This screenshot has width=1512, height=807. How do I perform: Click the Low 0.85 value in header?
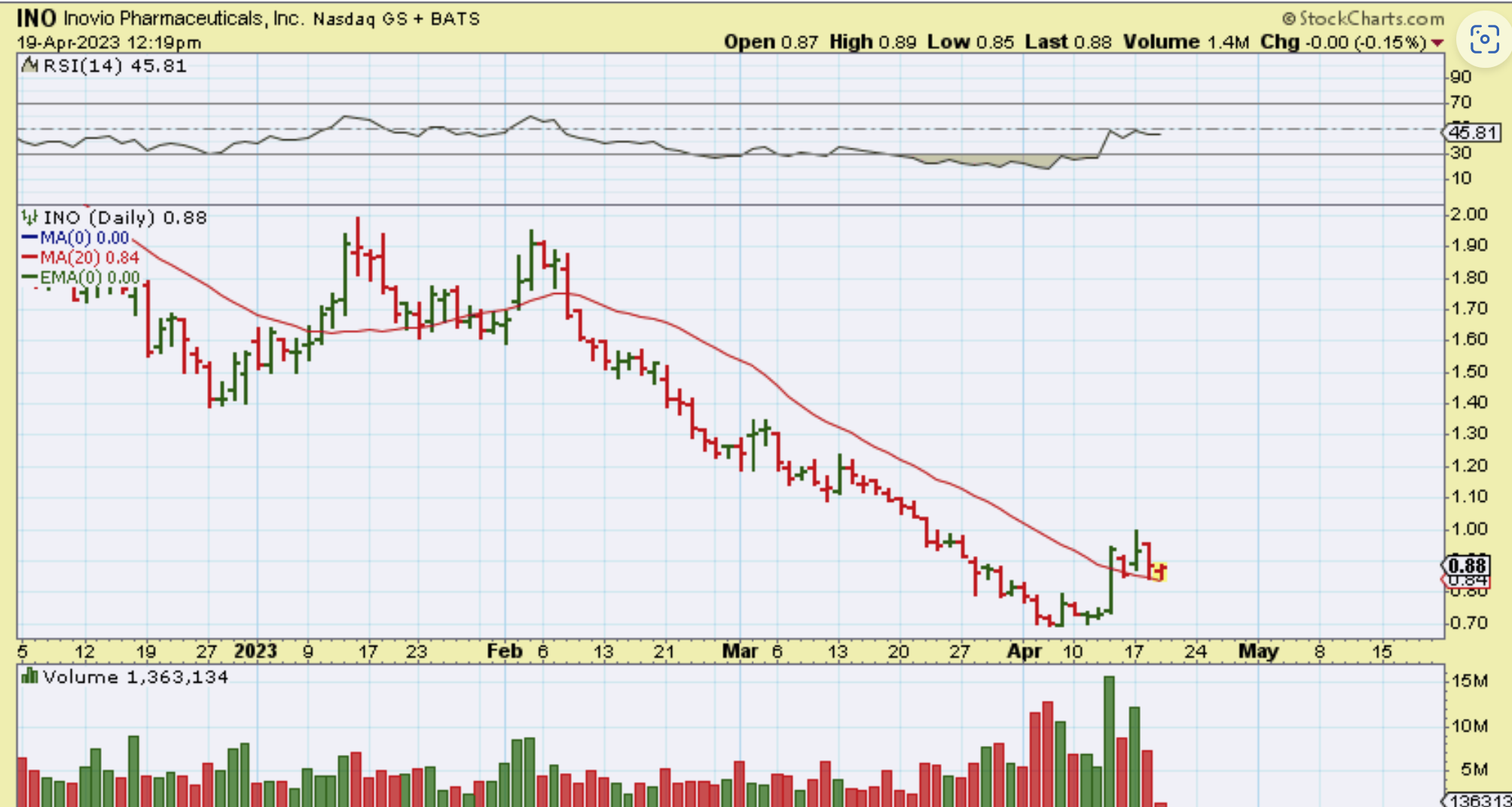(x=970, y=42)
